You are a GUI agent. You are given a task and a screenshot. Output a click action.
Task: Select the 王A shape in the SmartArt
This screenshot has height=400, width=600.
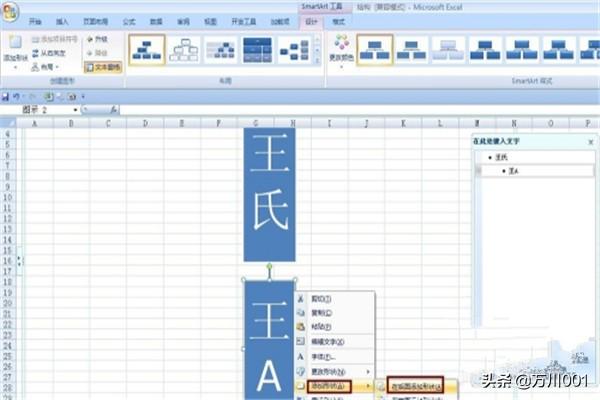(269, 340)
